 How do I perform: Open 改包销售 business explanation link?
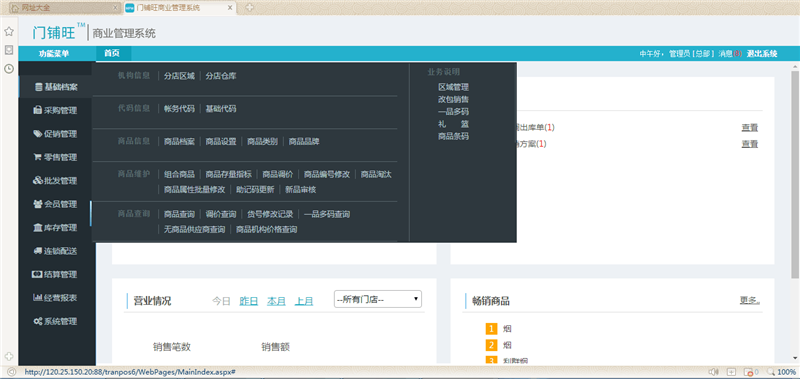453,99
